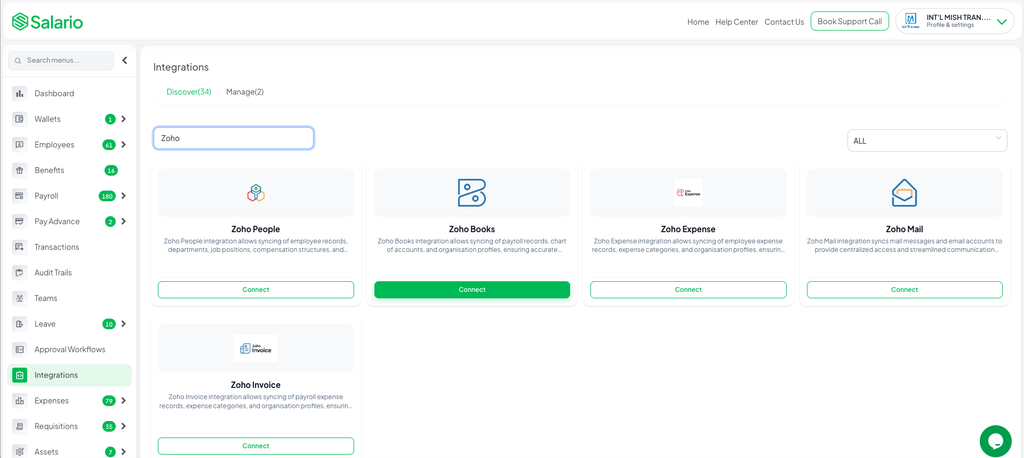This screenshot has height=458, width=1024.
Task: Click the Benefits gift icon
Action: tap(20, 170)
